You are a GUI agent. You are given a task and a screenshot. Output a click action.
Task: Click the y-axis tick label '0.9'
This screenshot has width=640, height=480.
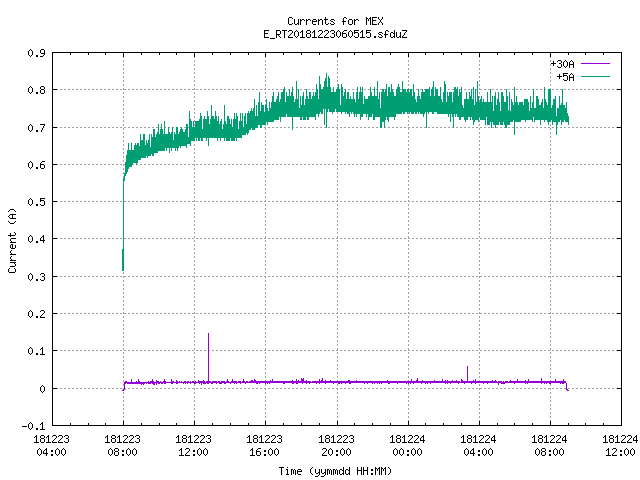pyautogui.click(x=36, y=53)
